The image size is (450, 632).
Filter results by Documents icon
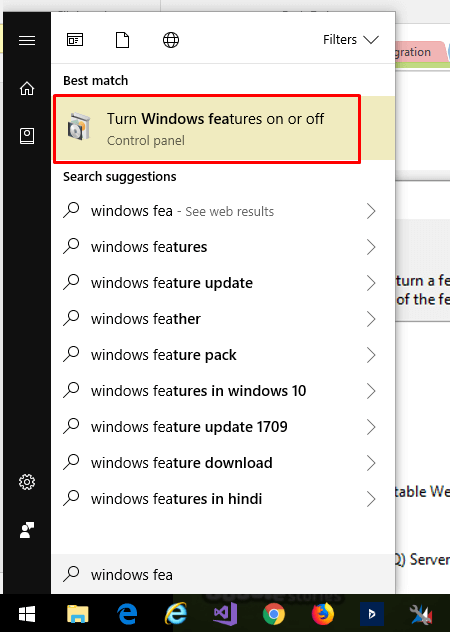123,40
